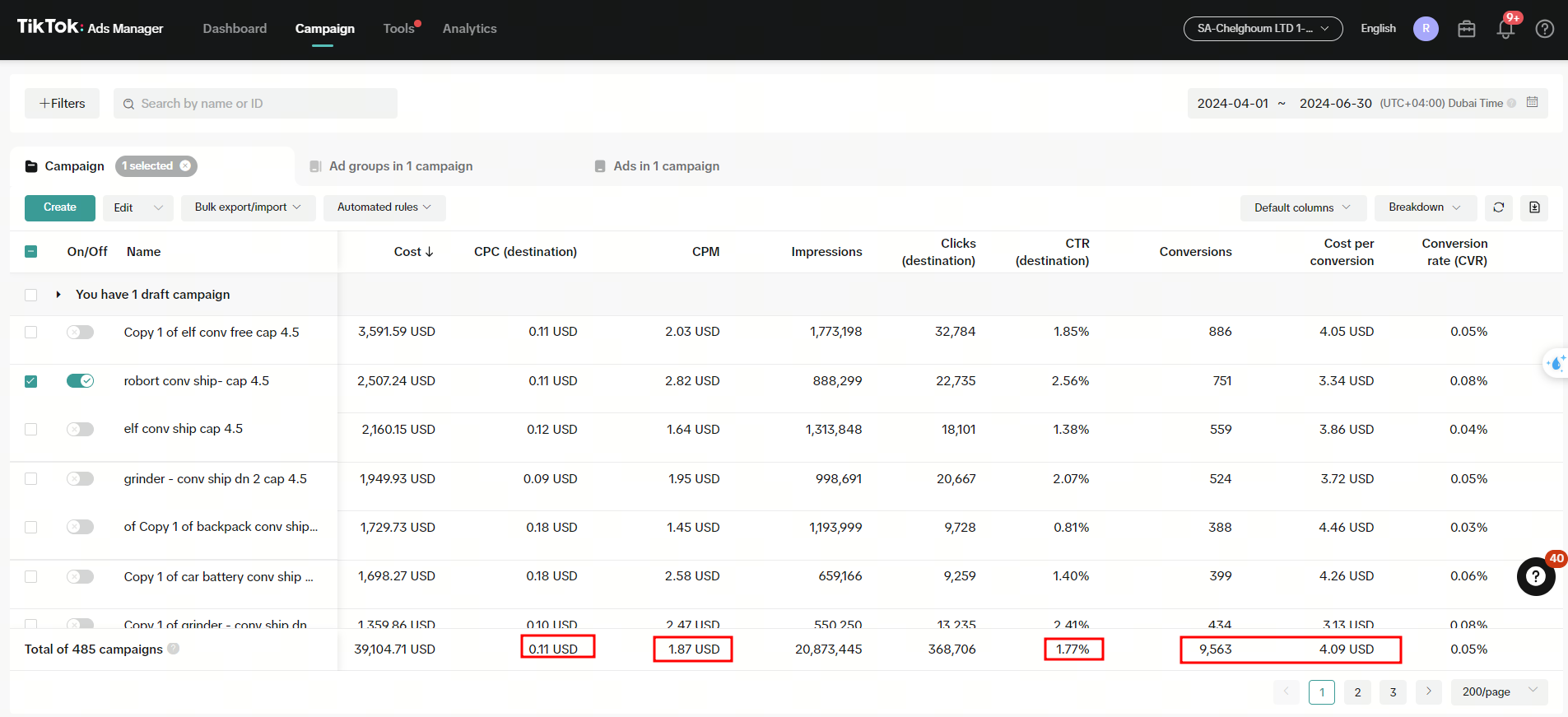
Task: Select elf conv ship cap 4.5 checkbox
Action: pos(31,429)
